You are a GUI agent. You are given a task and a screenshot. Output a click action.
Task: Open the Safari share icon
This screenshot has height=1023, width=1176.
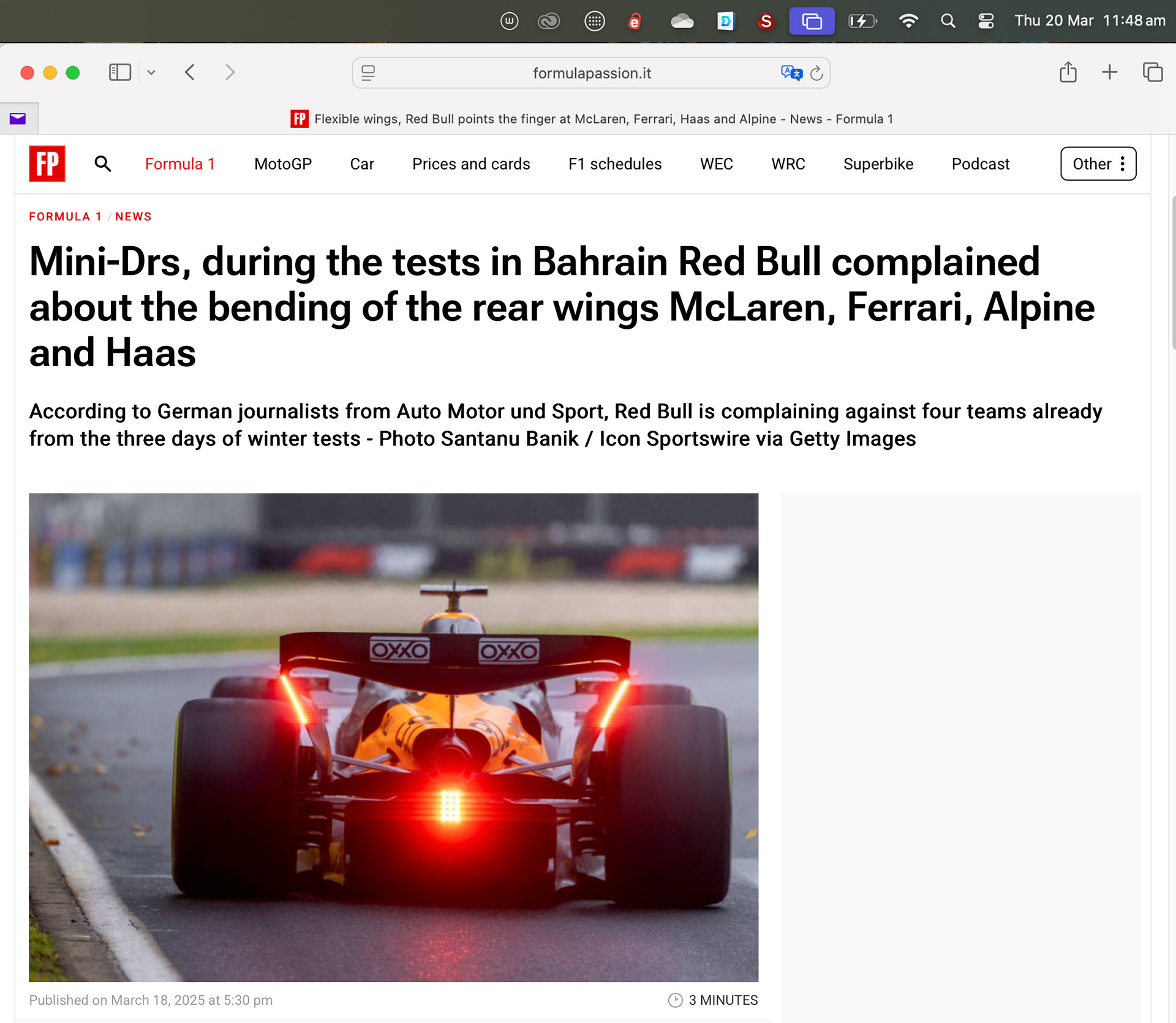coord(1068,72)
